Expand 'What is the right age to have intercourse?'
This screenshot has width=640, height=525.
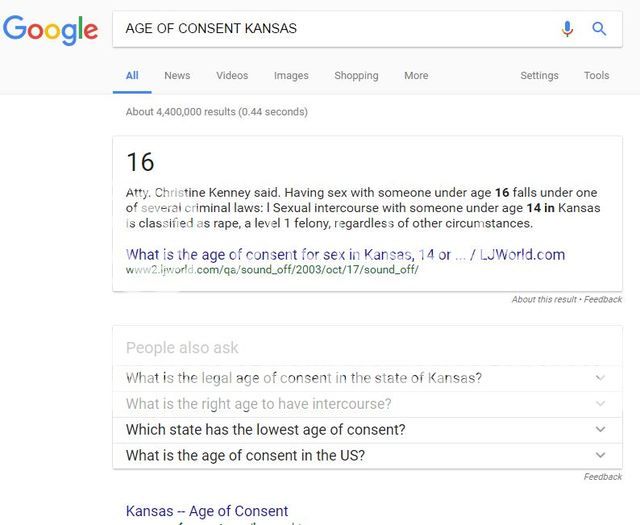367,404
